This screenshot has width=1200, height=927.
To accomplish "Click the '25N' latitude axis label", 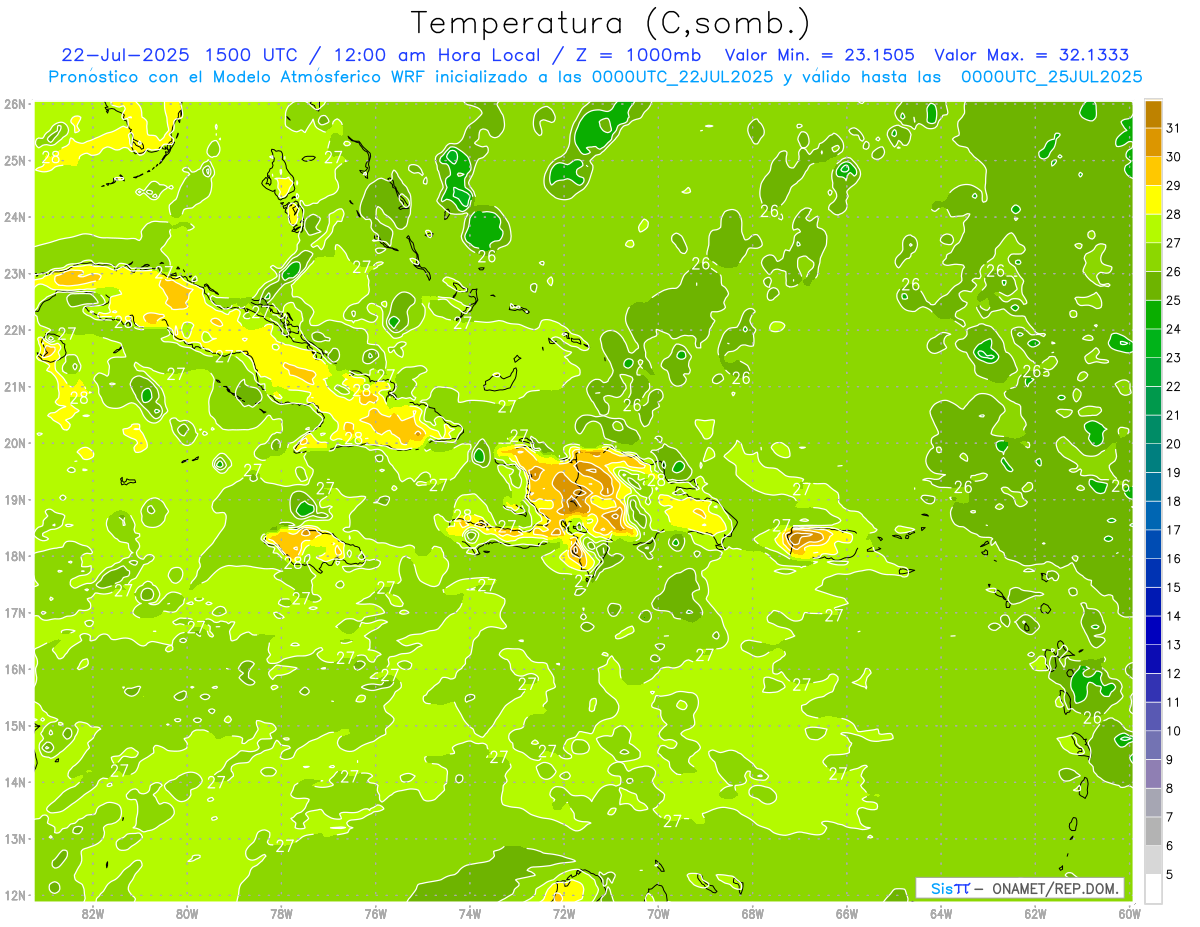I will pyautogui.click(x=15, y=160).
